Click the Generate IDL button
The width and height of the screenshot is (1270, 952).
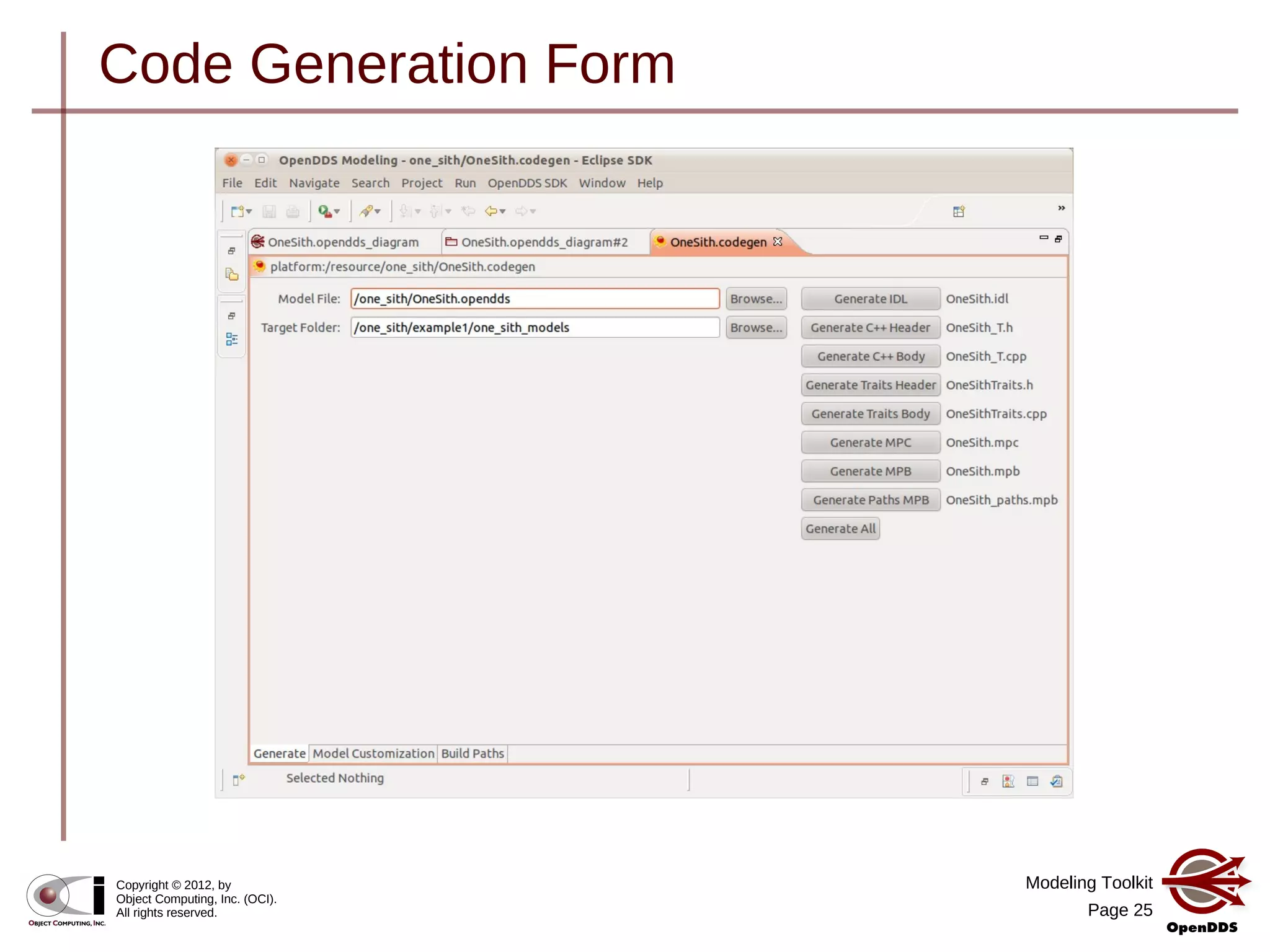pos(871,299)
